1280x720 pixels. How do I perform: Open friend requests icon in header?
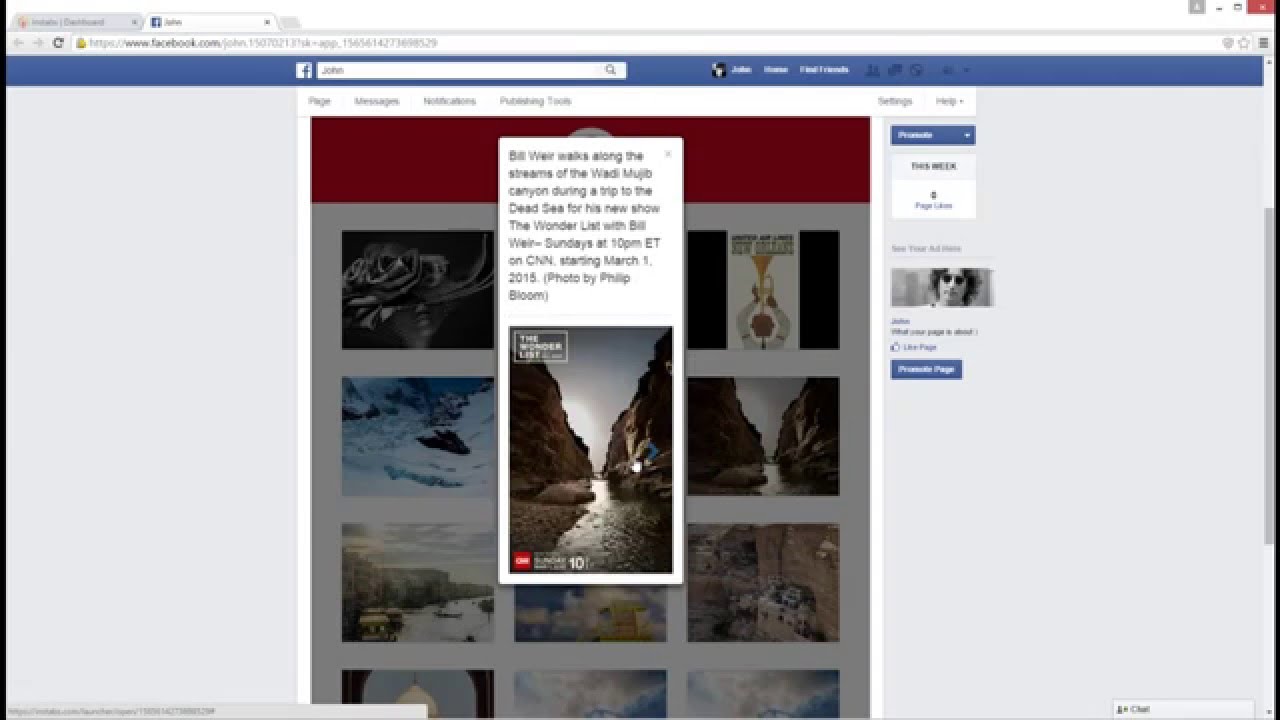872,70
